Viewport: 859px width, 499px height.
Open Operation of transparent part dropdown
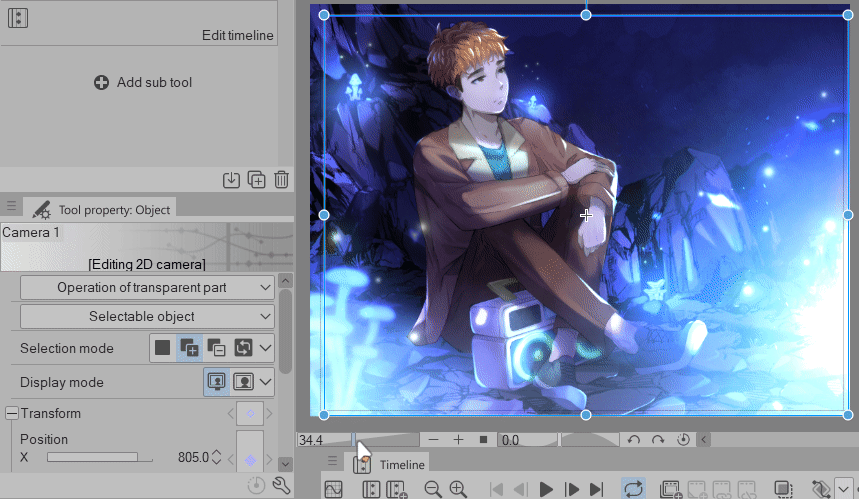pyautogui.click(x=147, y=288)
